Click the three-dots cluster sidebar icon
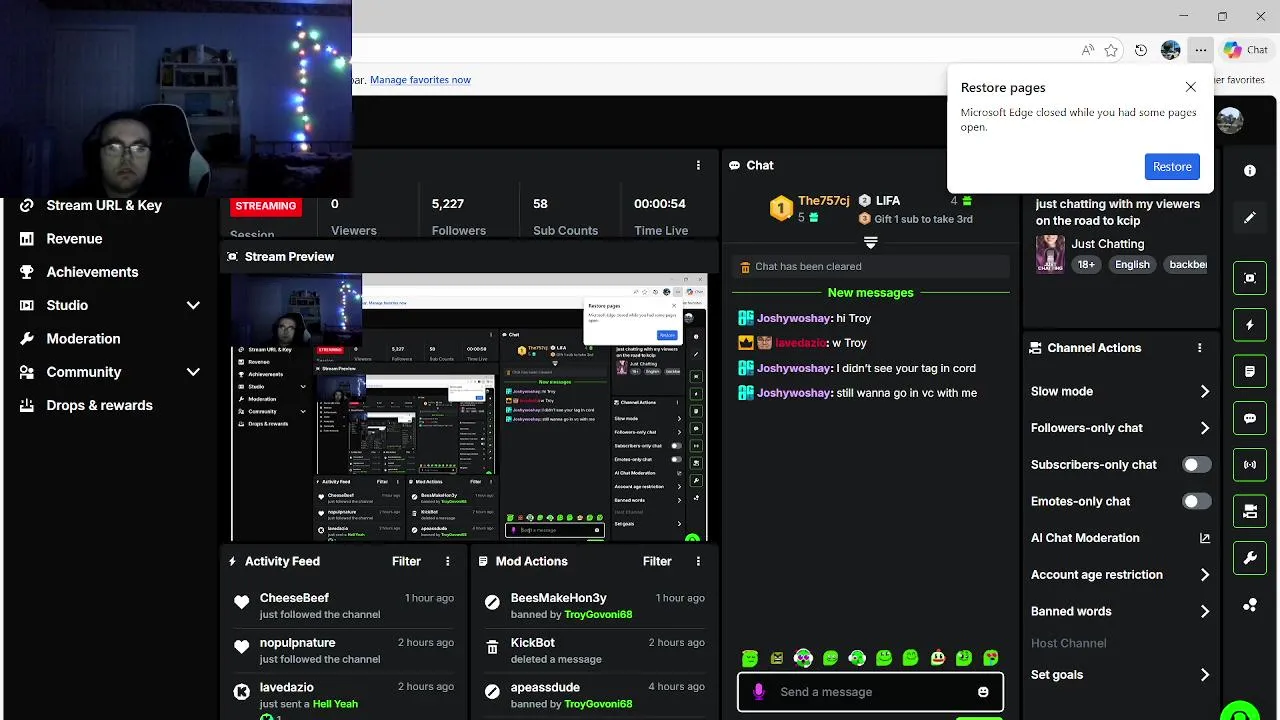Viewport: 1280px width, 720px height. 1250,605
